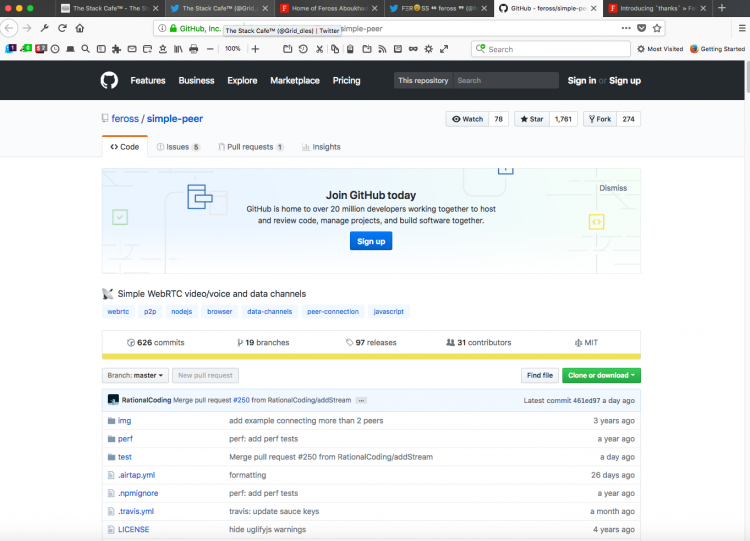Print the page using the printer icon

click(194, 49)
